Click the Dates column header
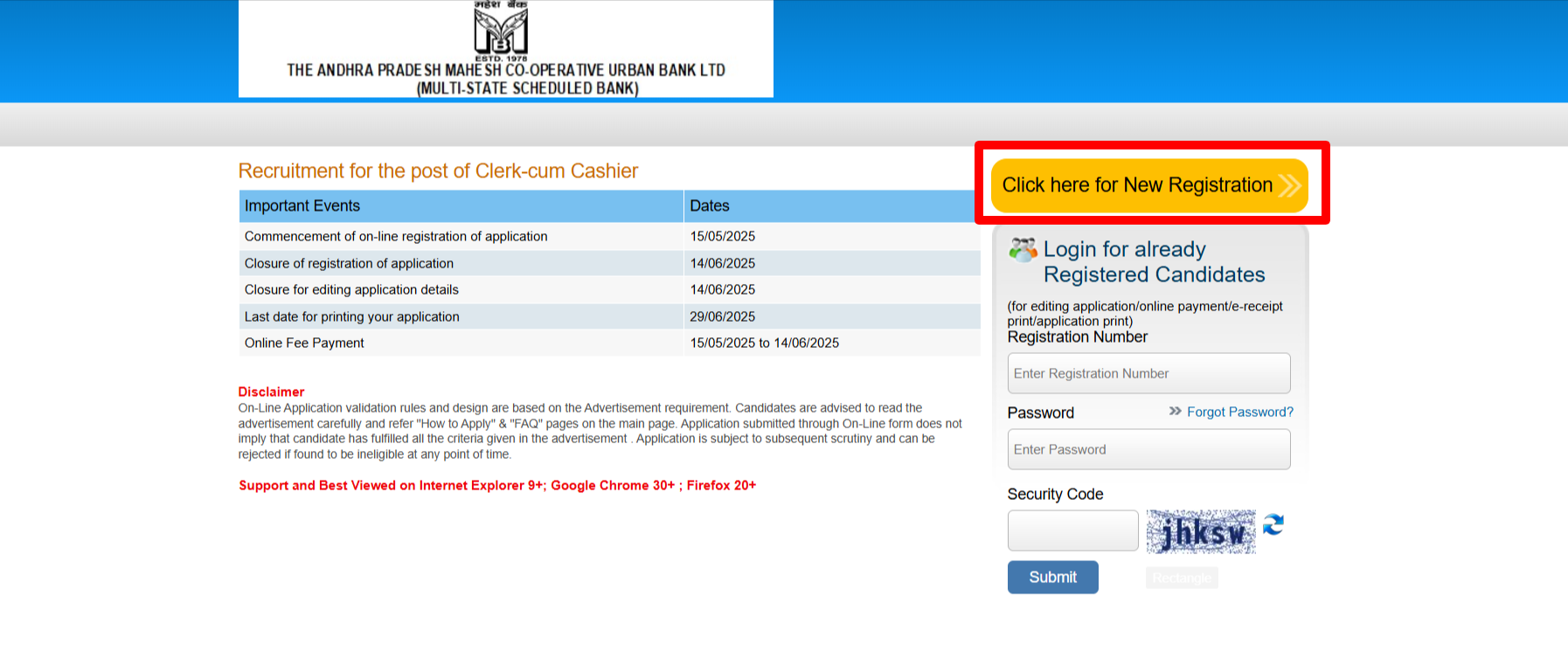Viewport: 1568px width, 652px height. (830, 206)
